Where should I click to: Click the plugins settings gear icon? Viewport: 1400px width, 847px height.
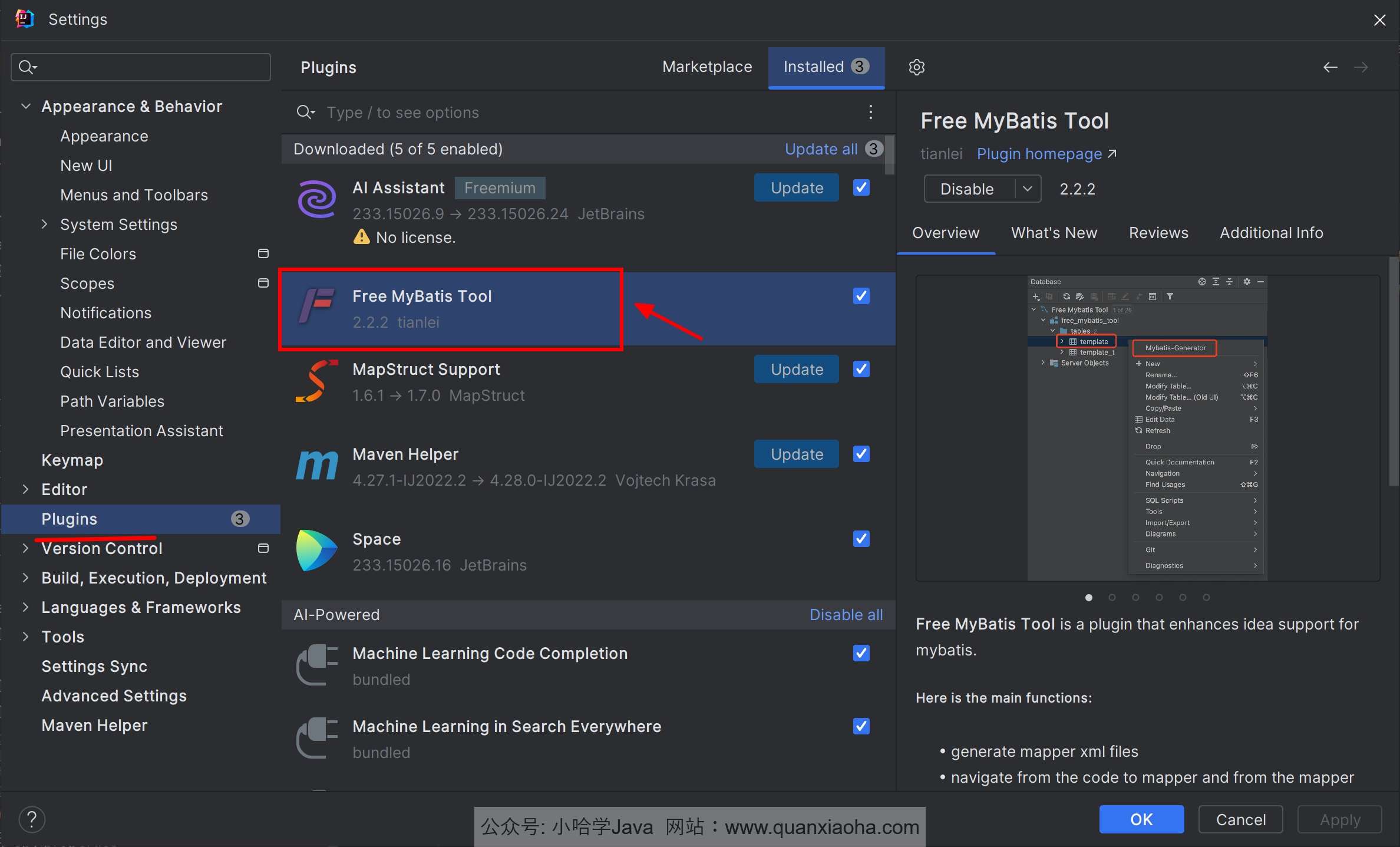coord(916,67)
